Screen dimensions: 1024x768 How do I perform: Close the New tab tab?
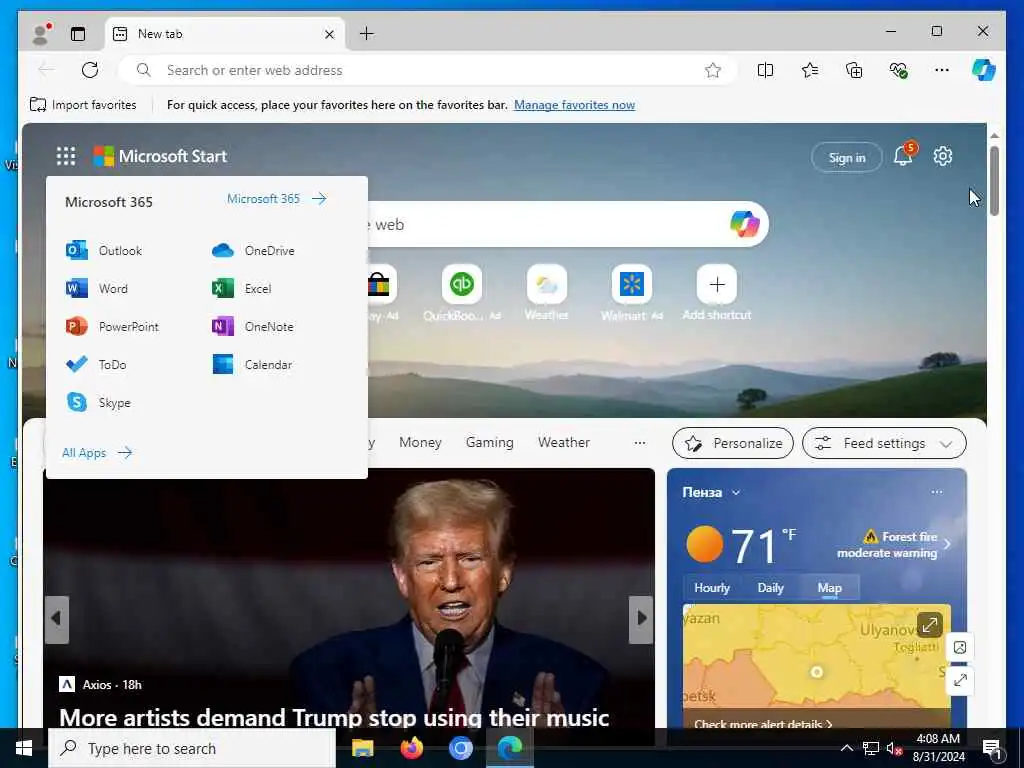tap(329, 34)
